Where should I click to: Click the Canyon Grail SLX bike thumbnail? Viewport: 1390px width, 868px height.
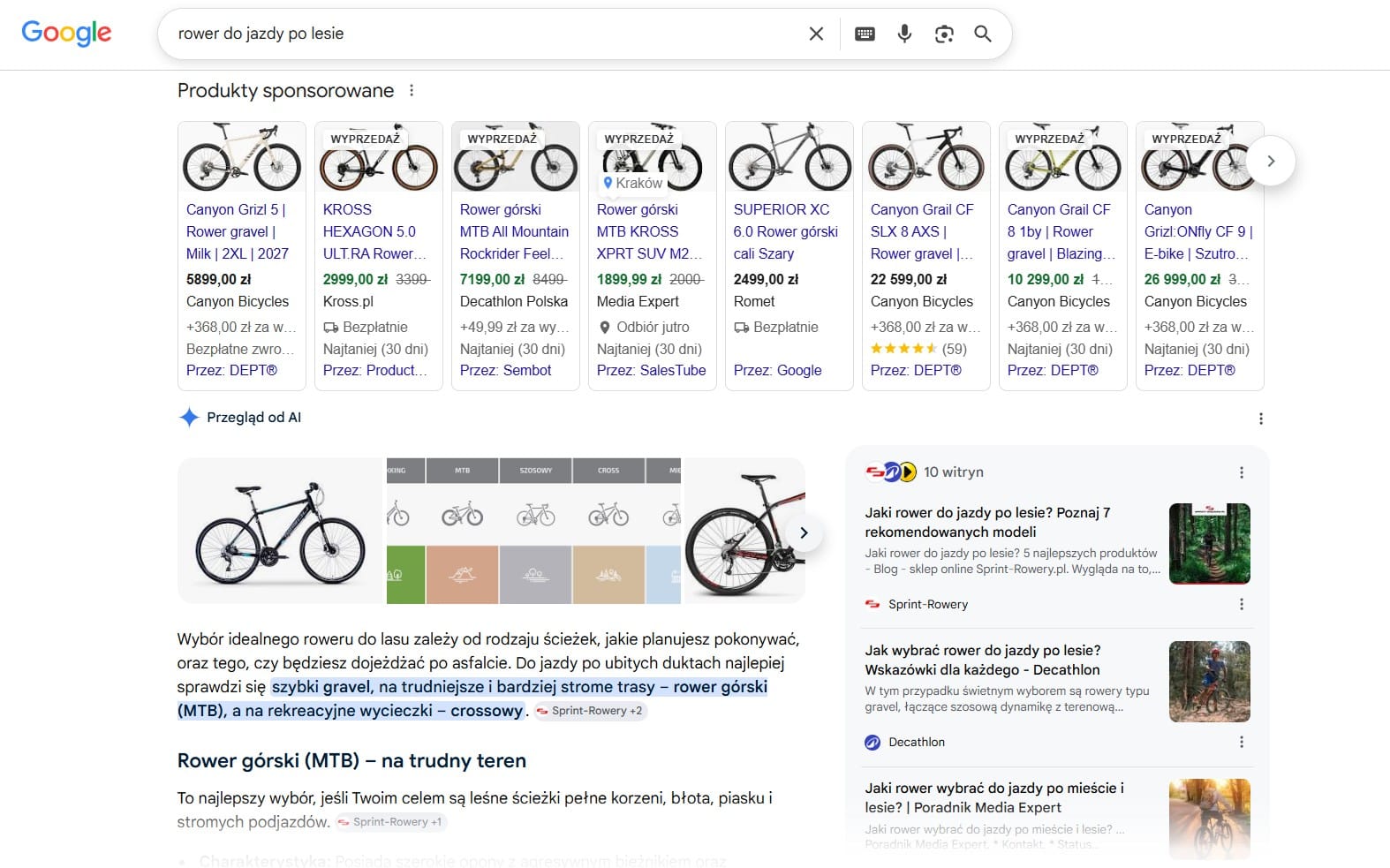click(x=926, y=157)
